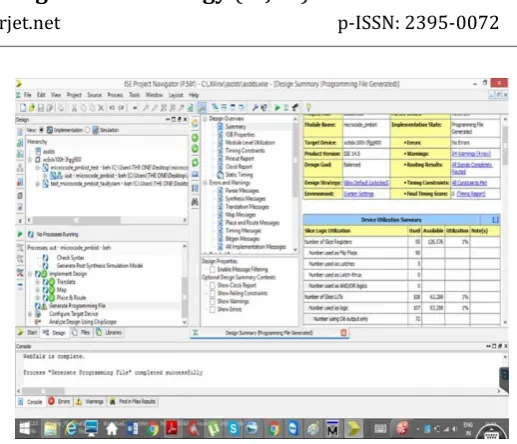
Task: Select Check Syntax process
Action: (70, 258)
